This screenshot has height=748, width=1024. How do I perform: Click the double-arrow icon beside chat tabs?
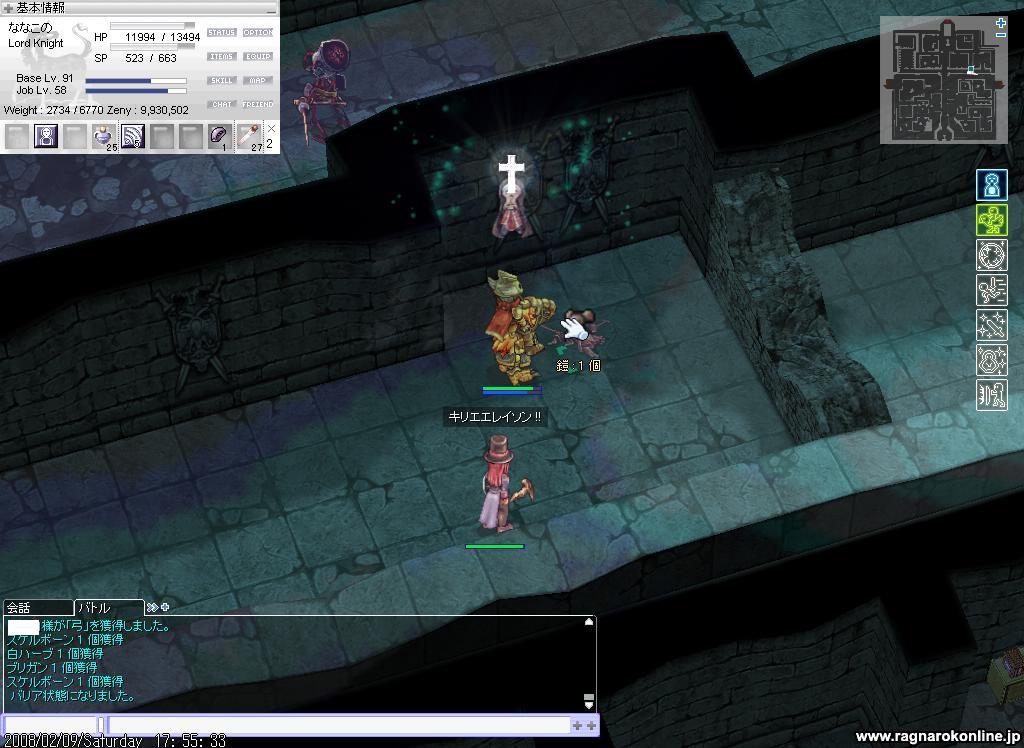coord(152,607)
